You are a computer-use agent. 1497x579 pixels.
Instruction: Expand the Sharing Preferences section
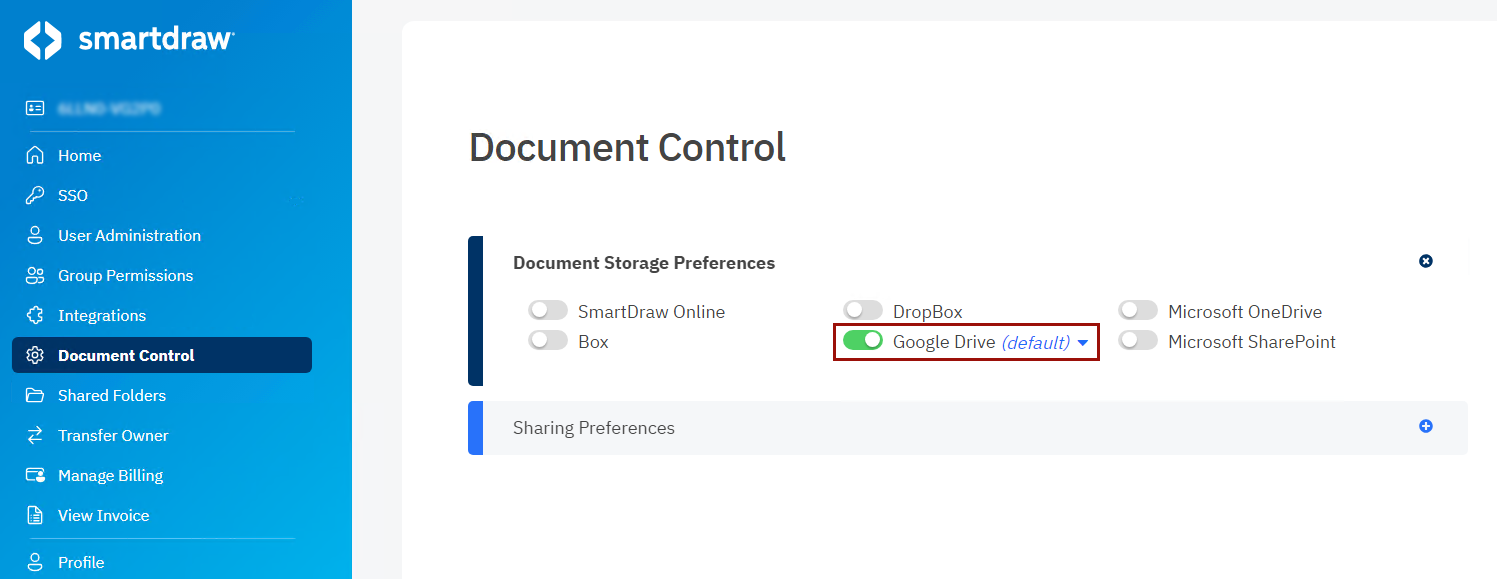[1425, 425]
